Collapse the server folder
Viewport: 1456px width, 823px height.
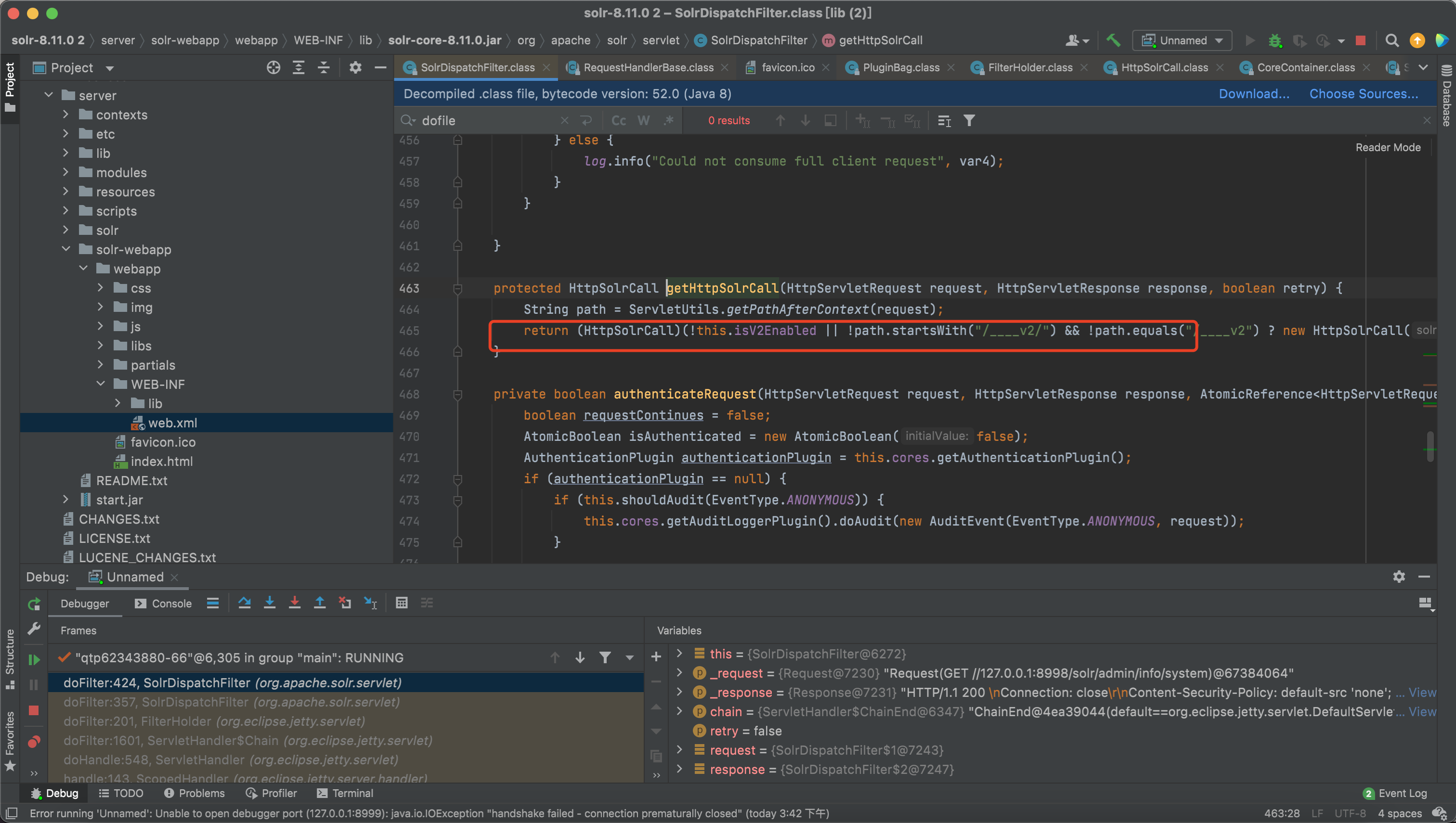click(x=49, y=95)
